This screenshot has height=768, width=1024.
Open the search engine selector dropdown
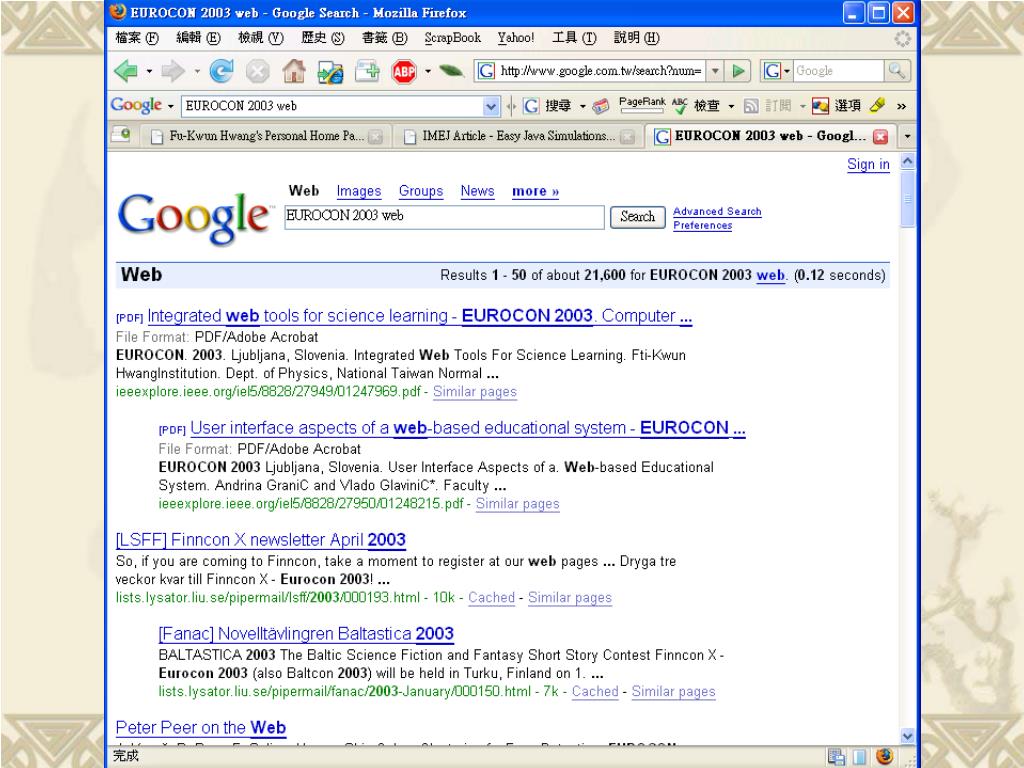(787, 71)
